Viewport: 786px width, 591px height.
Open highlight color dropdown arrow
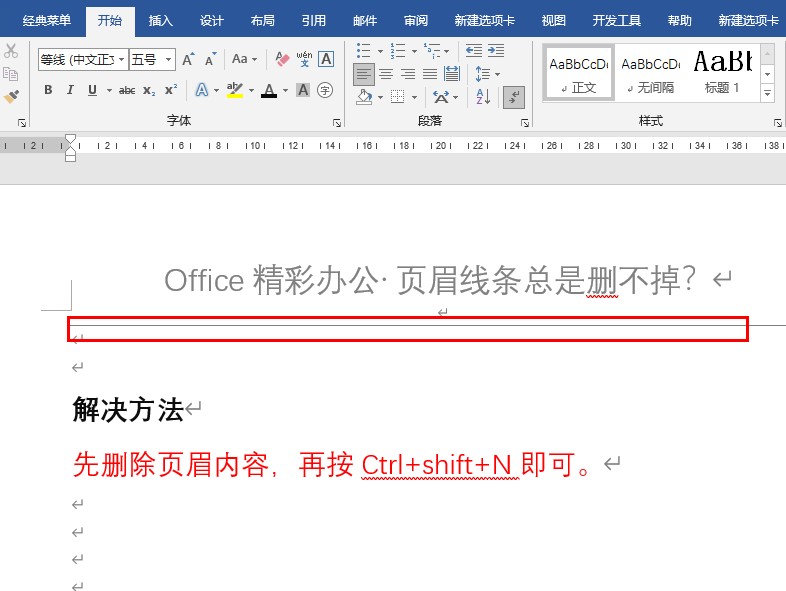pyautogui.click(x=251, y=90)
